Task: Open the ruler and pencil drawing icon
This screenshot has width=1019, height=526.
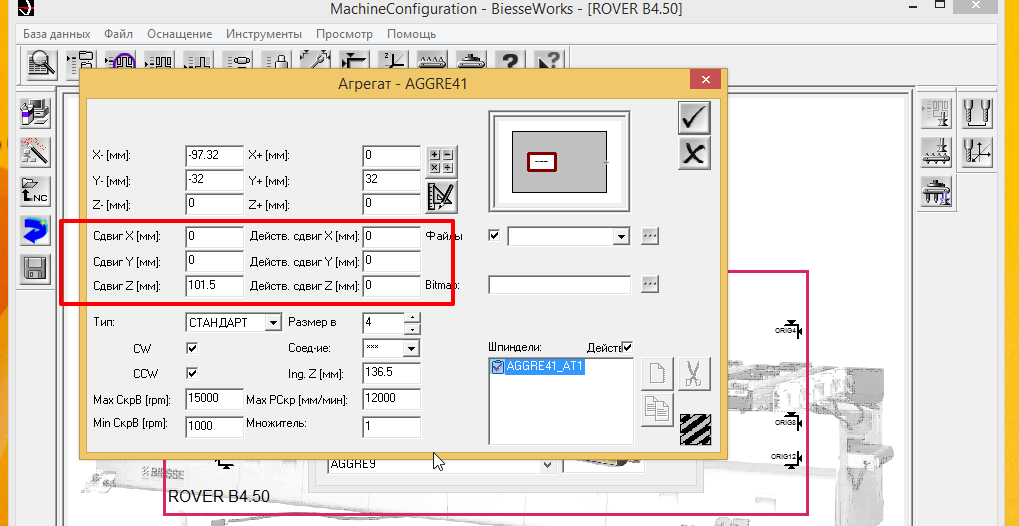Action: [x=442, y=198]
